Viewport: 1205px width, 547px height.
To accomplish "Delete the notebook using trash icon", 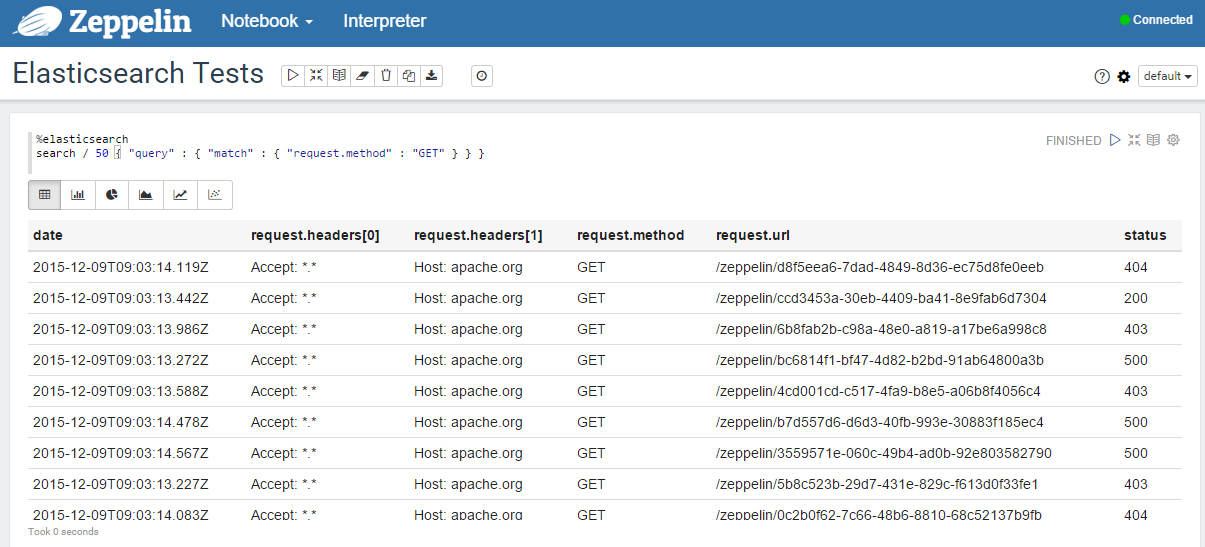I will tap(385, 76).
